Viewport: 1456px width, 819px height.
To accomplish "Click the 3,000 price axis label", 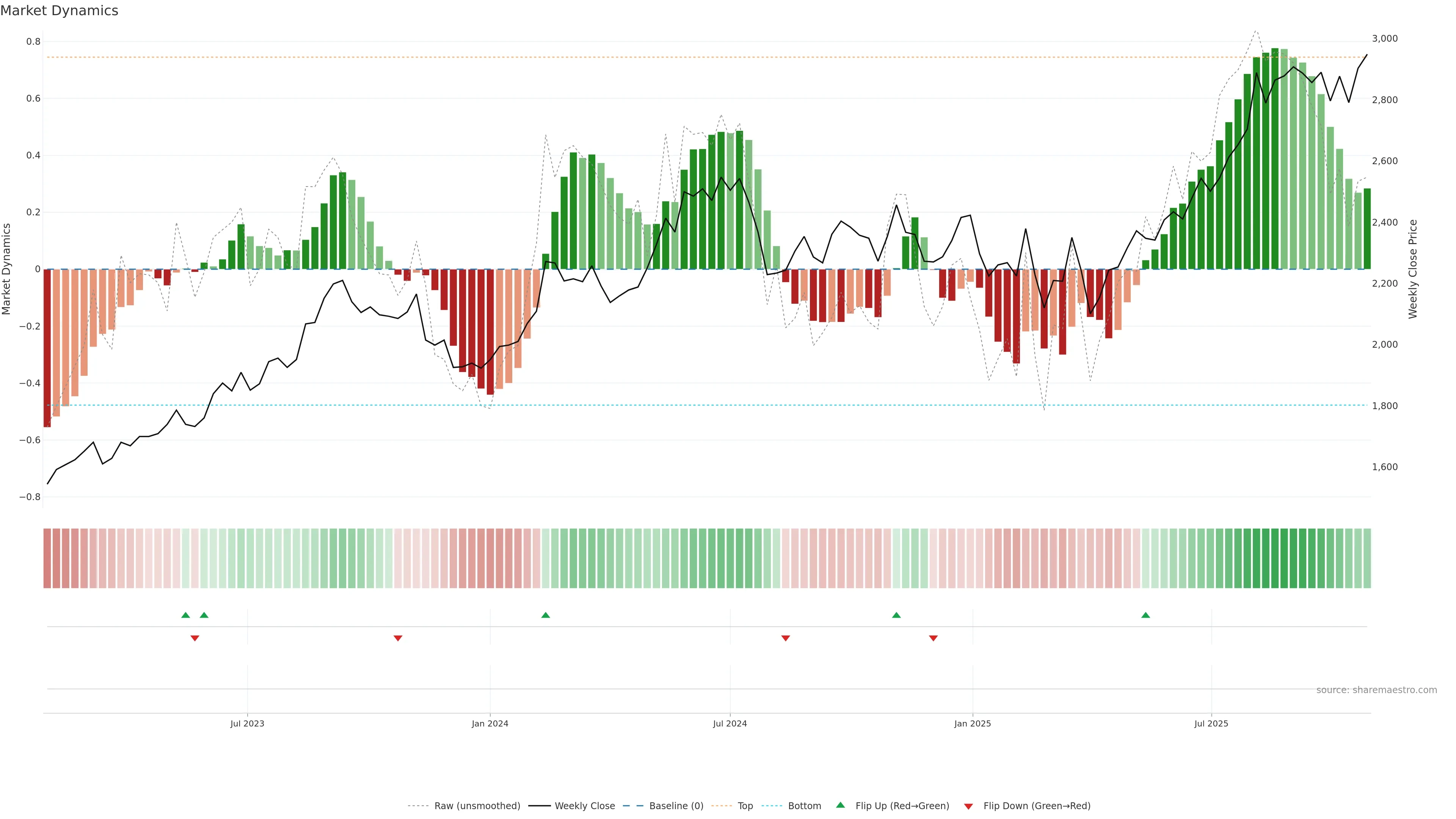I will click(1384, 38).
